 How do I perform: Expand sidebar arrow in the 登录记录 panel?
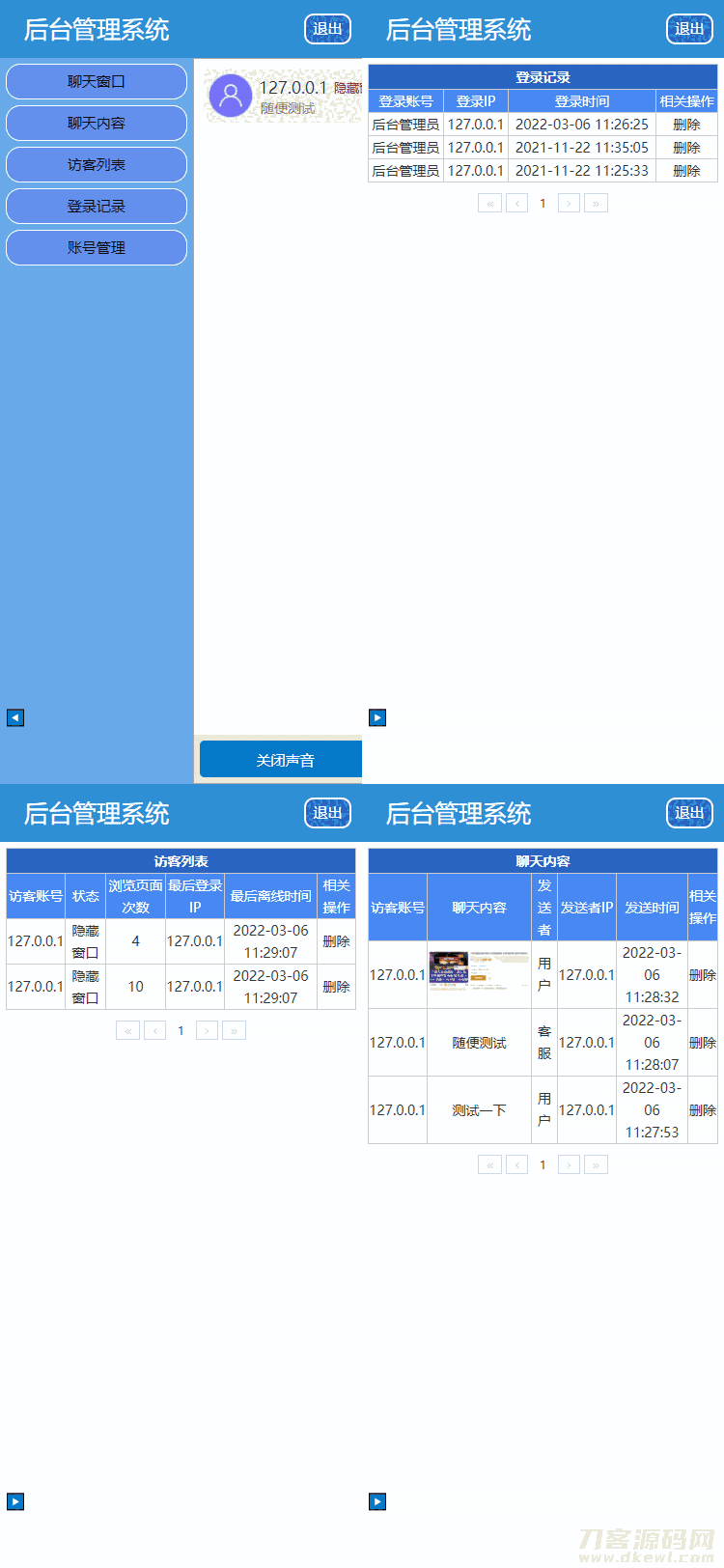click(377, 717)
